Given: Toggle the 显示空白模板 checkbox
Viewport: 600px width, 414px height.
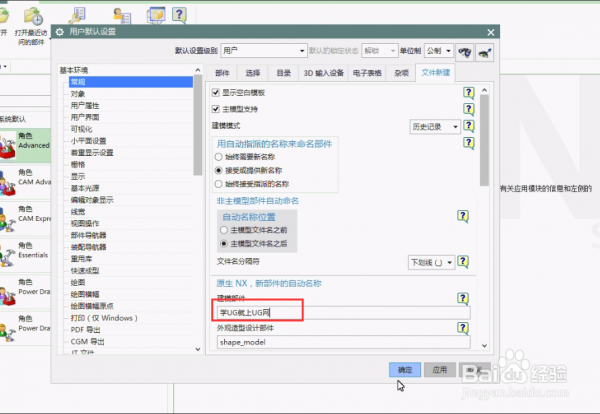Looking at the screenshot, I should click(214, 92).
